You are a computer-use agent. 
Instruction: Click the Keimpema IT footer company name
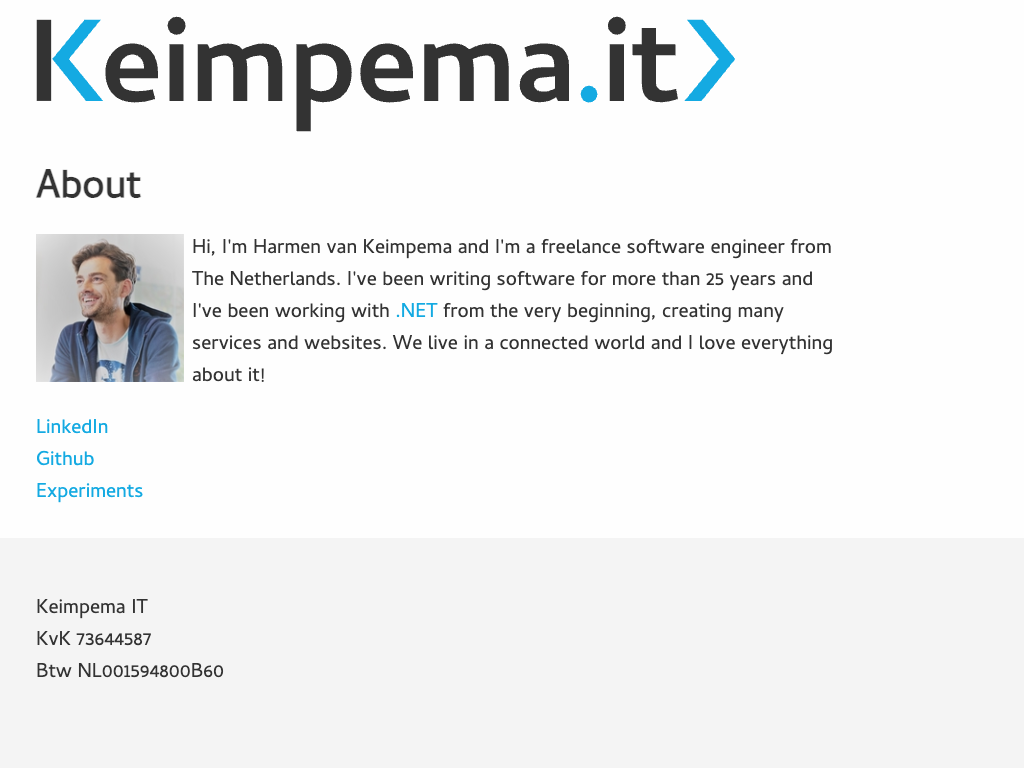[92, 607]
